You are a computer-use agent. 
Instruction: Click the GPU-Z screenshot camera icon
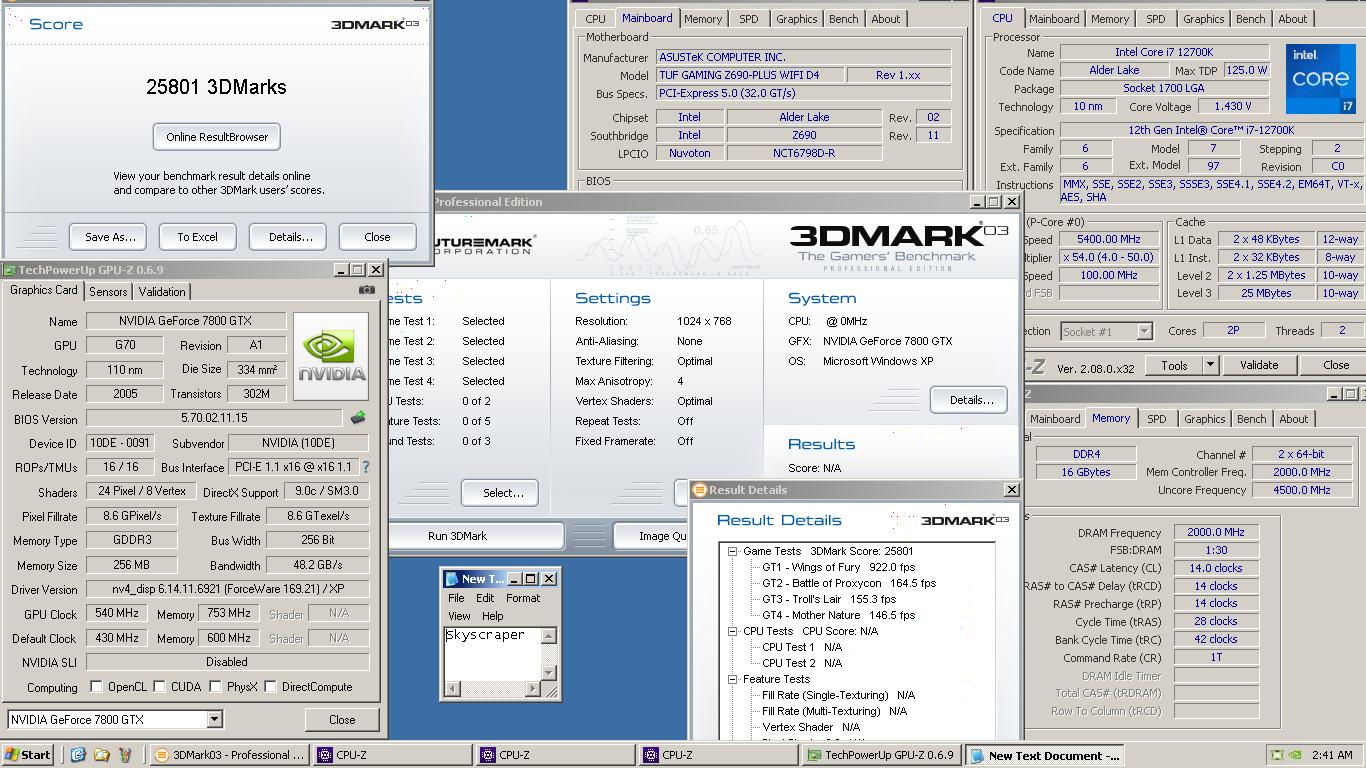tap(367, 290)
